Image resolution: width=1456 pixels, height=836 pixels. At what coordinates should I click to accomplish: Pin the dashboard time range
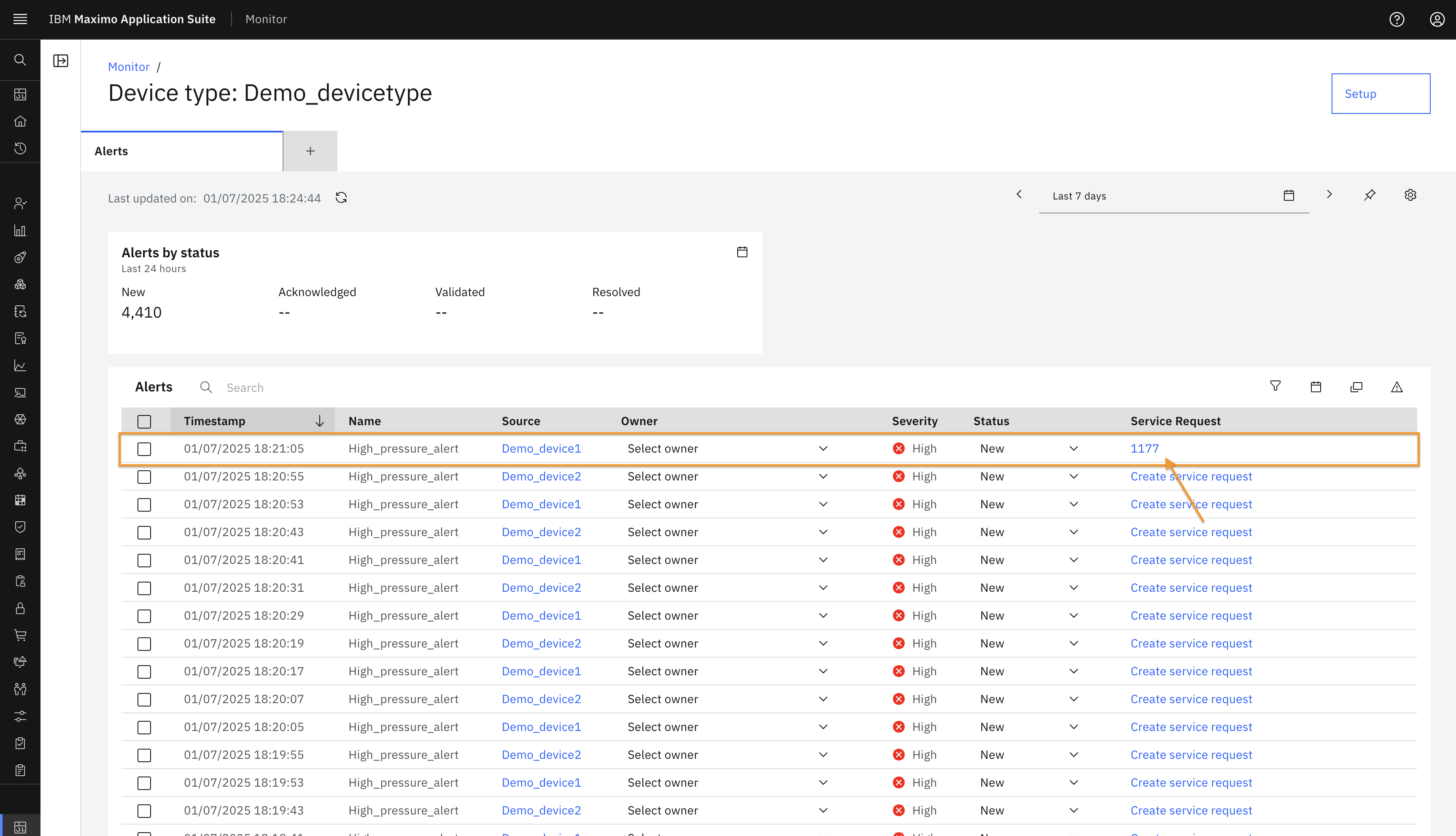coord(1370,195)
